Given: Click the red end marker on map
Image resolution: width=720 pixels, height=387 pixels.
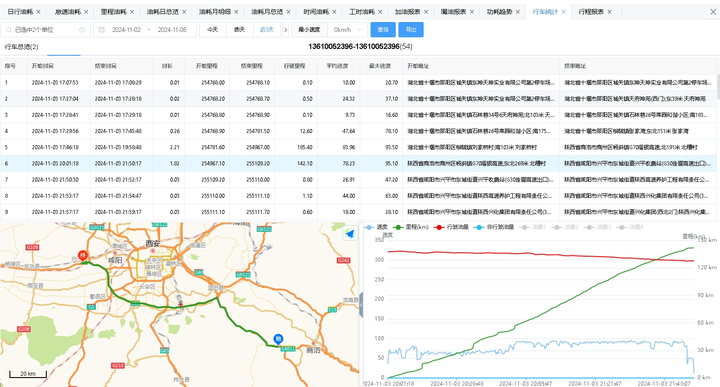Looking at the screenshot, I should click(83, 256).
